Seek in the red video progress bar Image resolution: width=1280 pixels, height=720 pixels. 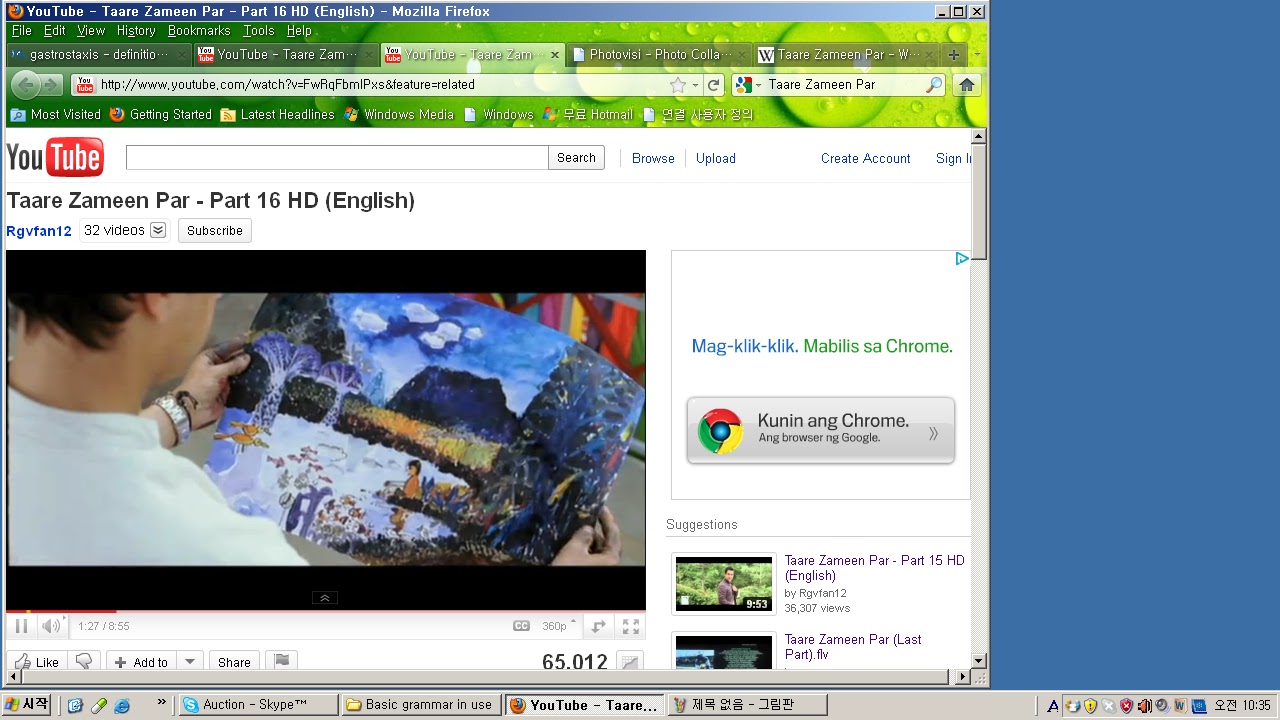pyautogui.click(x=326, y=611)
